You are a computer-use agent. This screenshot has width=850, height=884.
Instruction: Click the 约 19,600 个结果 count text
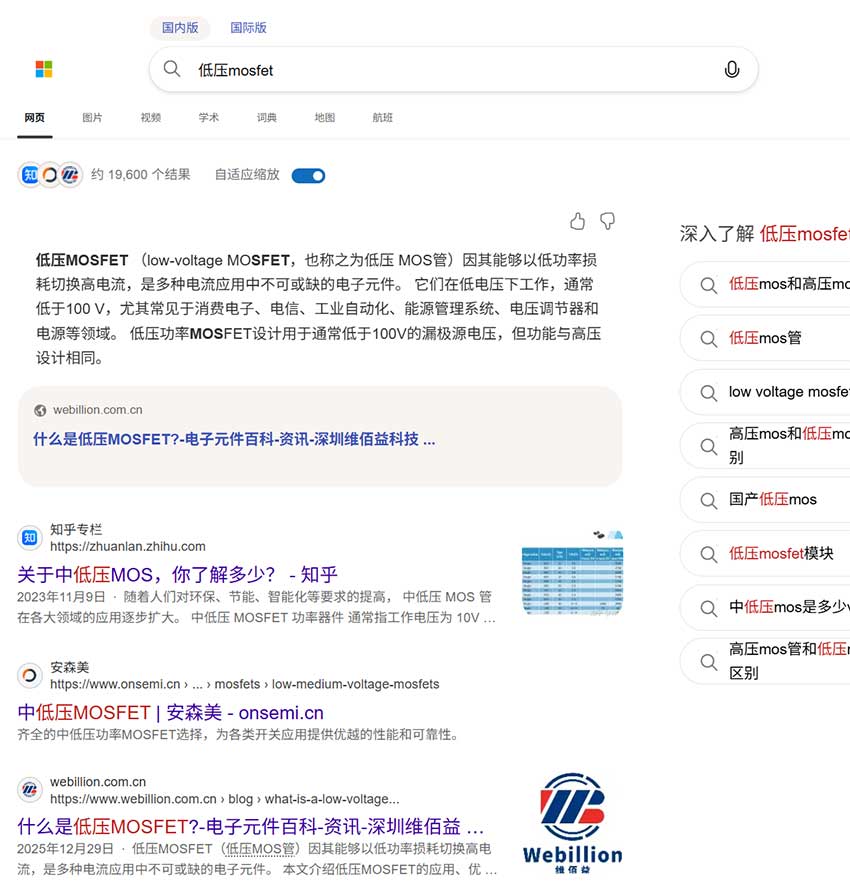140,175
